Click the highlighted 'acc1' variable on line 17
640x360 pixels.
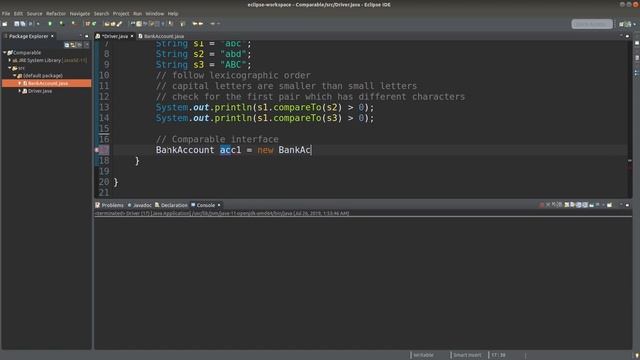click(230, 150)
